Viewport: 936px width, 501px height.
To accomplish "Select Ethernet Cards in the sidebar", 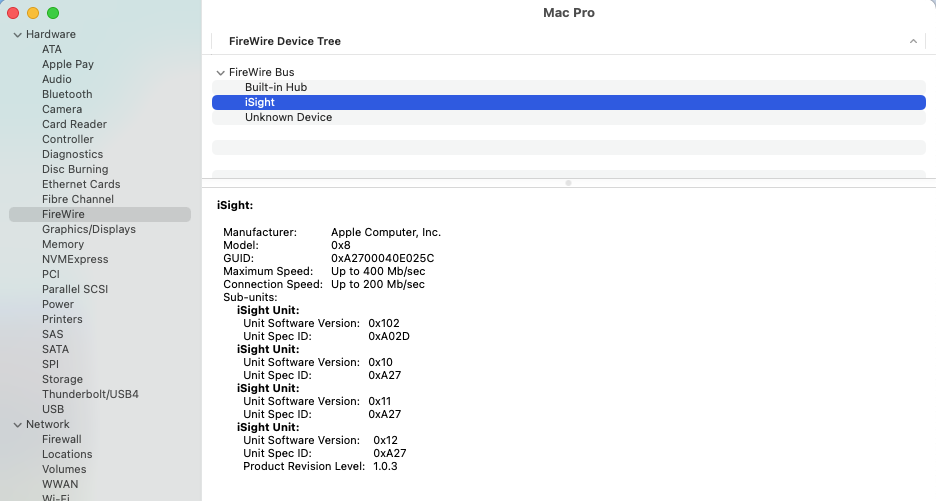I will pyautogui.click(x=81, y=184).
